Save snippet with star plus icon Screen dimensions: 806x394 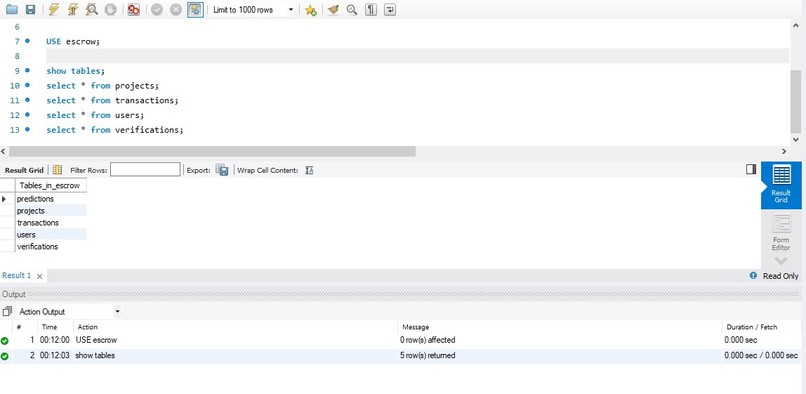[310, 10]
